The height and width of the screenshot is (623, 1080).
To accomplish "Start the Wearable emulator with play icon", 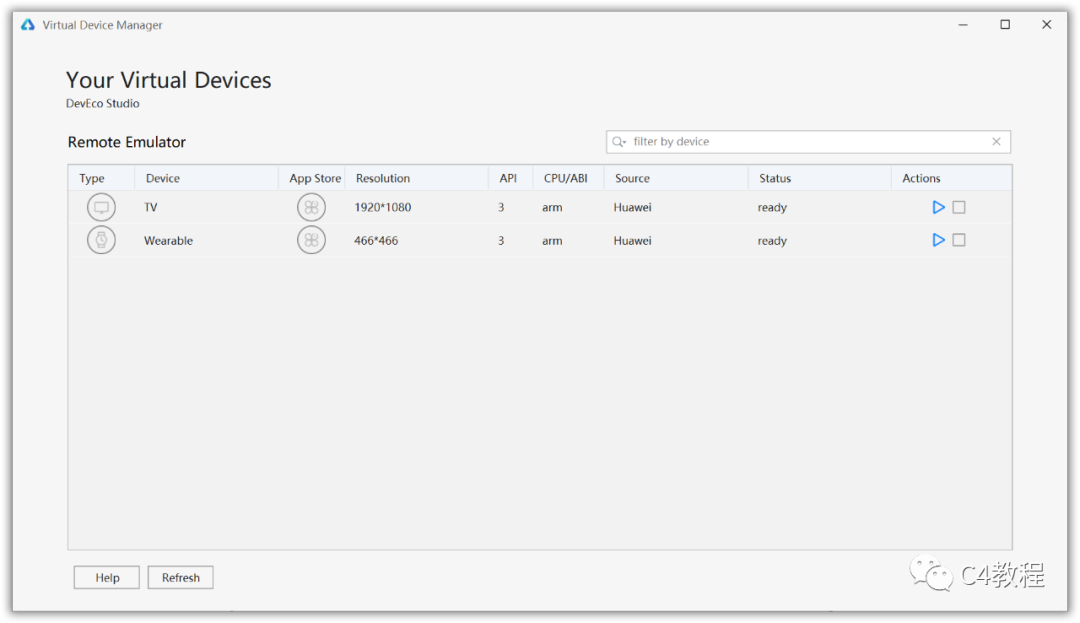I will click(x=938, y=240).
